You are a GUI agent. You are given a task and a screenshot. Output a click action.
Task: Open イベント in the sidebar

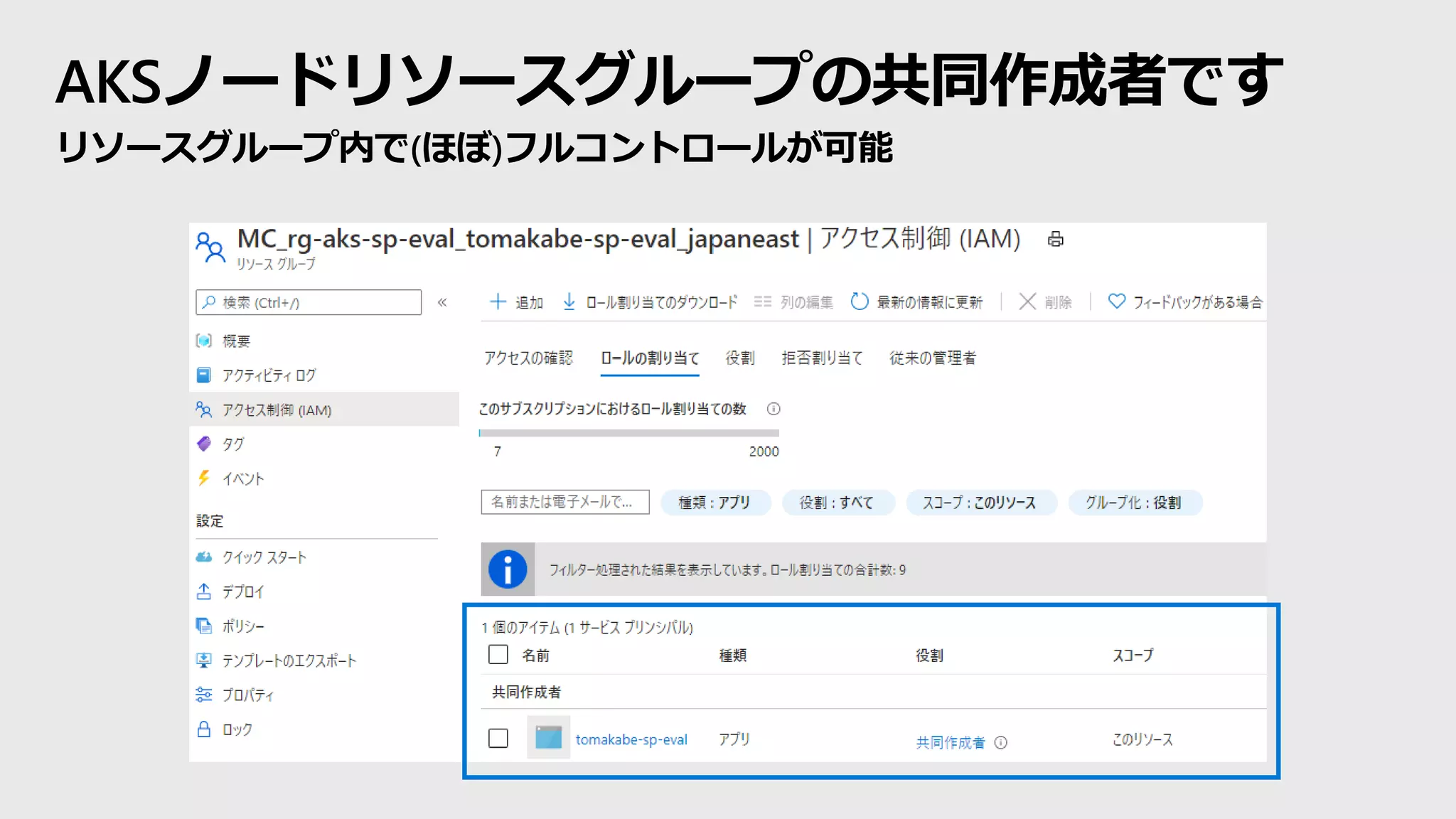(x=243, y=479)
